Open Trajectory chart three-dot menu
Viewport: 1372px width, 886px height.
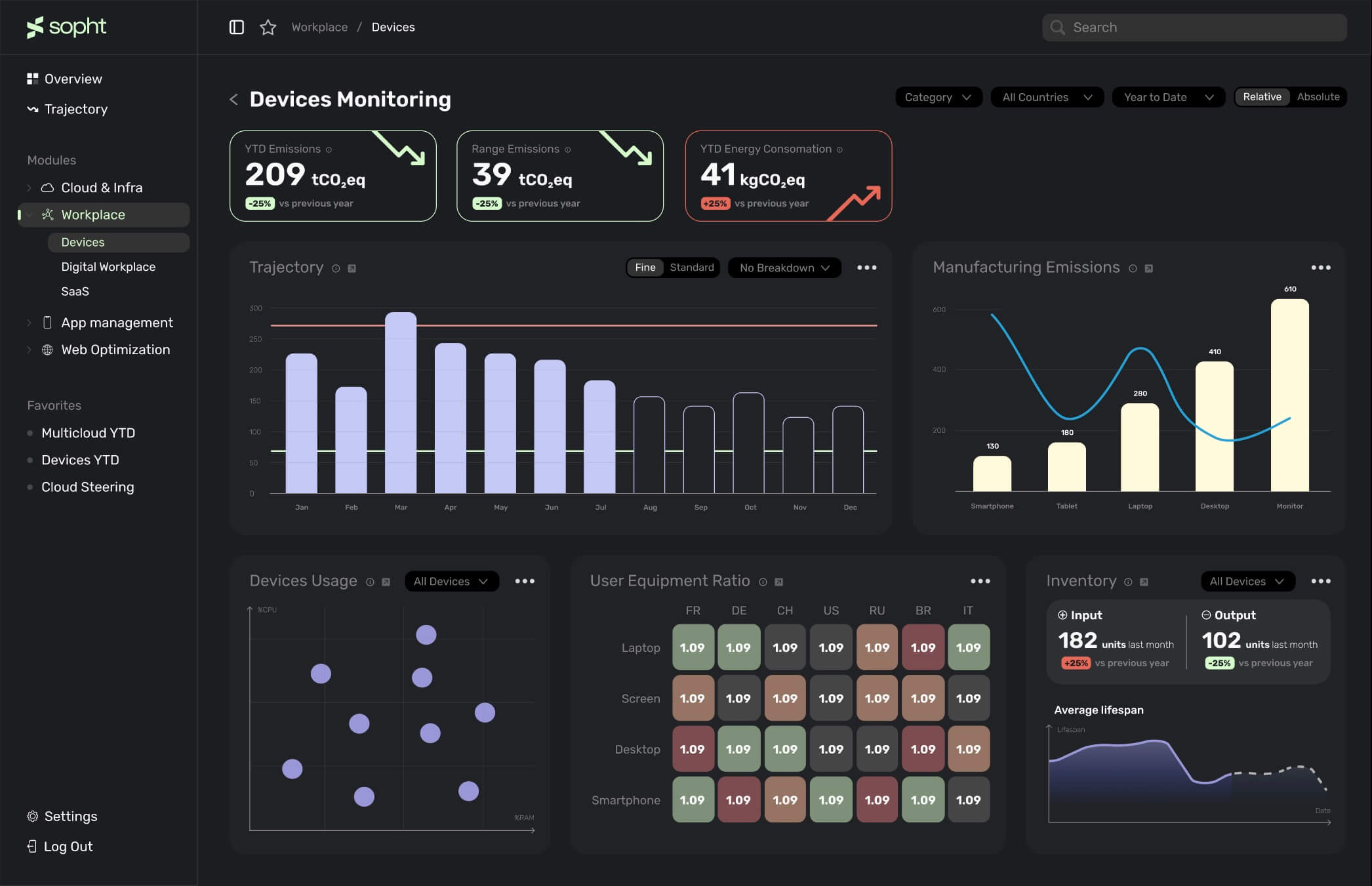(x=867, y=268)
